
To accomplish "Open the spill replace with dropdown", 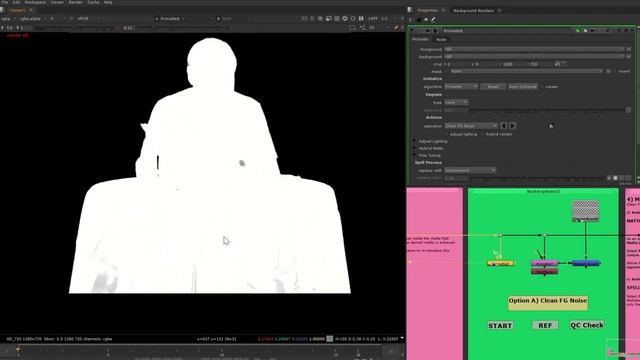I will click(470, 170).
